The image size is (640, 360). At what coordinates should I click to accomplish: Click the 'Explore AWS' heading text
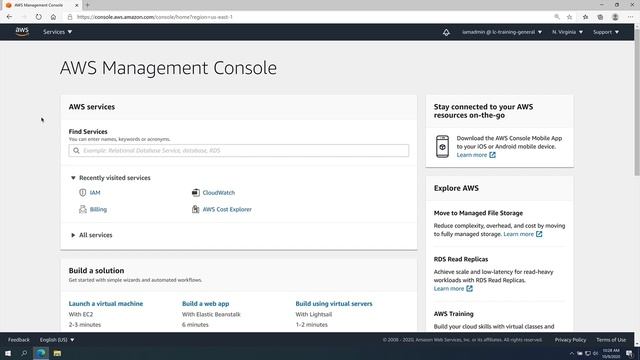tap(456, 188)
